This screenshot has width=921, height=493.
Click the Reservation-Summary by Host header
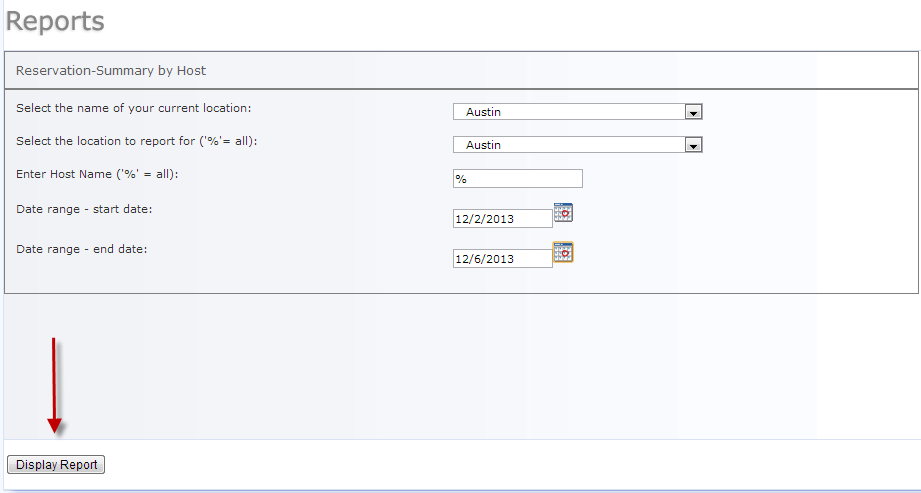[x=111, y=71]
